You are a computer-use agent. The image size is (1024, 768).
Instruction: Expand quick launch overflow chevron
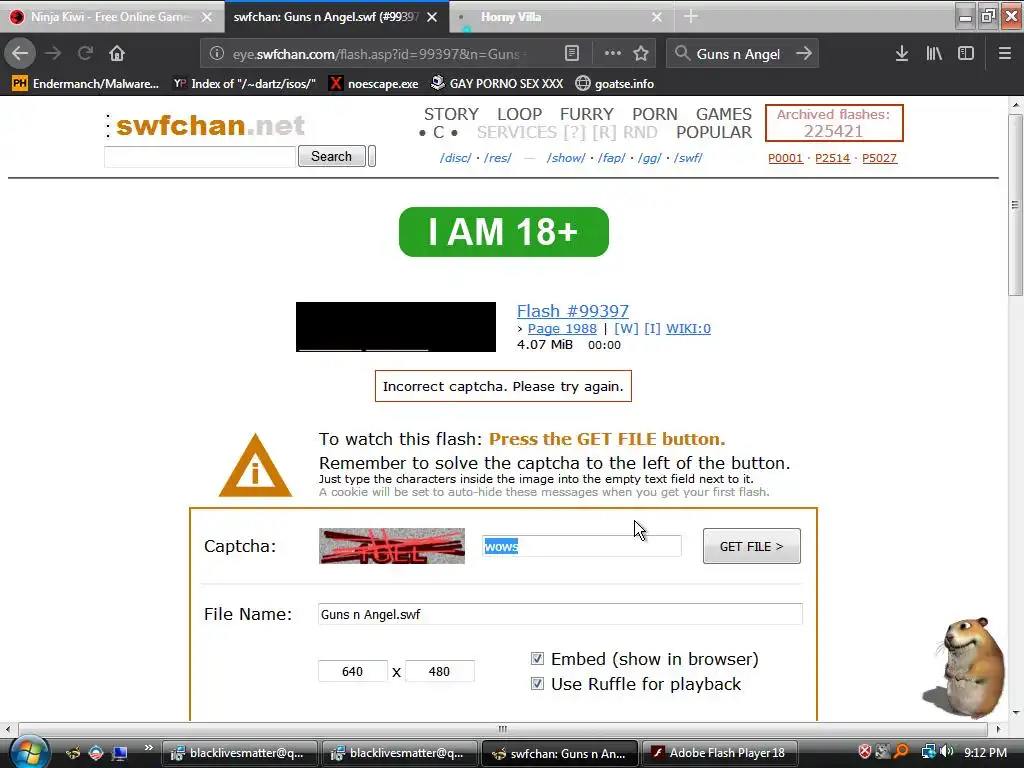pyautogui.click(x=148, y=748)
